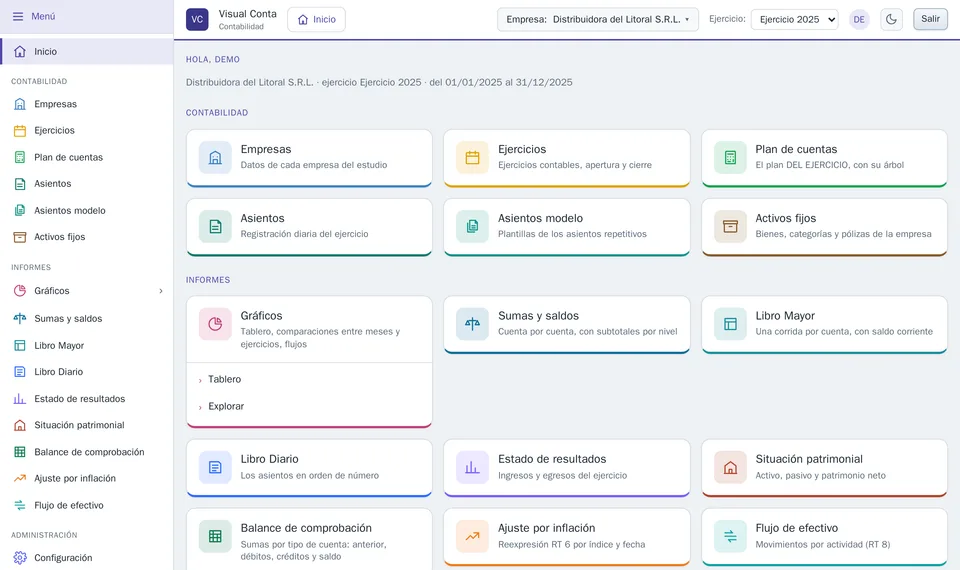Click the VC app logo
Viewport: 960px width, 570px height.
(197, 20)
